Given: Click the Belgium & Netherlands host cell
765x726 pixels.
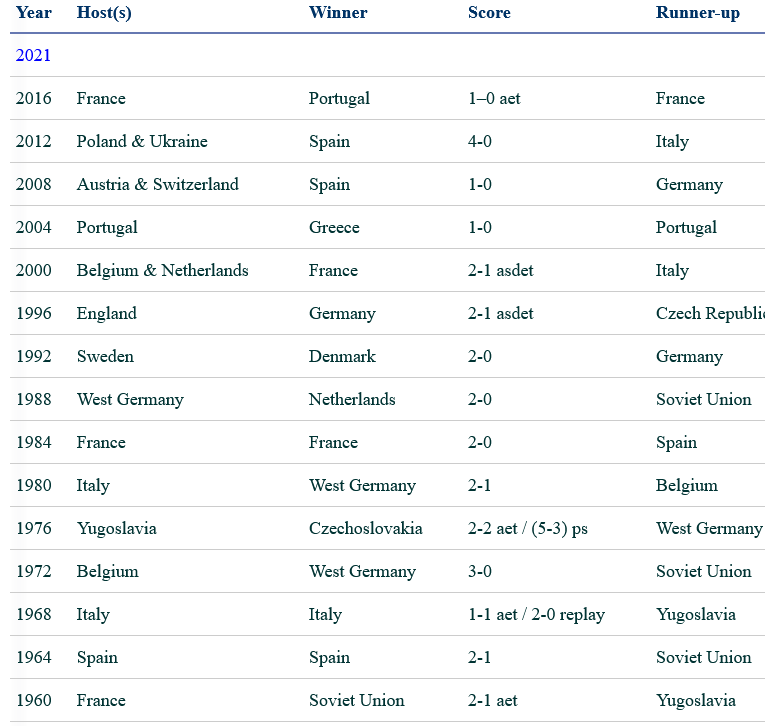Looking at the screenshot, I should coord(163,271).
